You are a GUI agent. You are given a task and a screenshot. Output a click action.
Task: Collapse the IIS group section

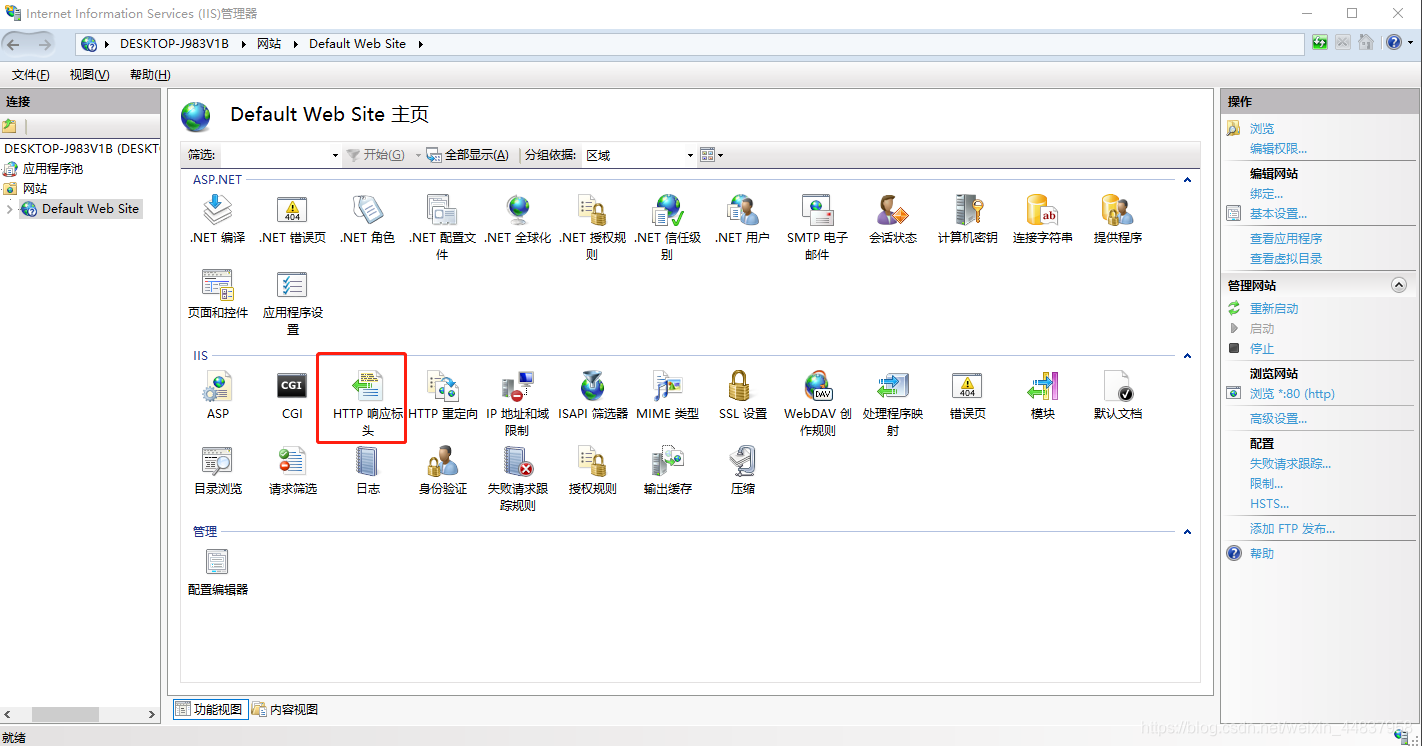[x=1187, y=356]
